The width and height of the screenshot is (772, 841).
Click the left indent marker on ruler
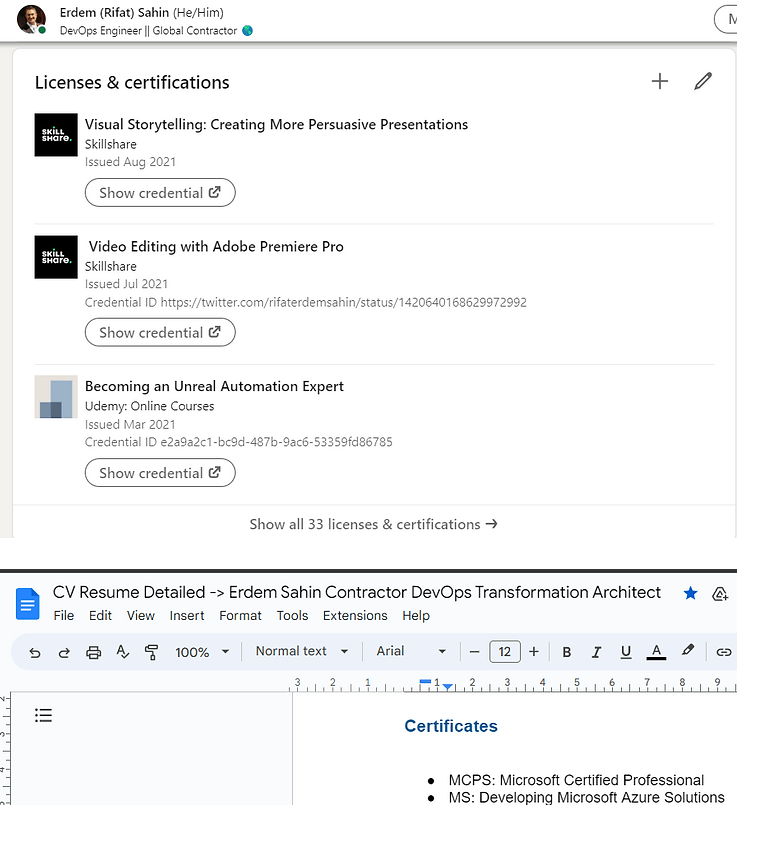(x=448, y=687)
